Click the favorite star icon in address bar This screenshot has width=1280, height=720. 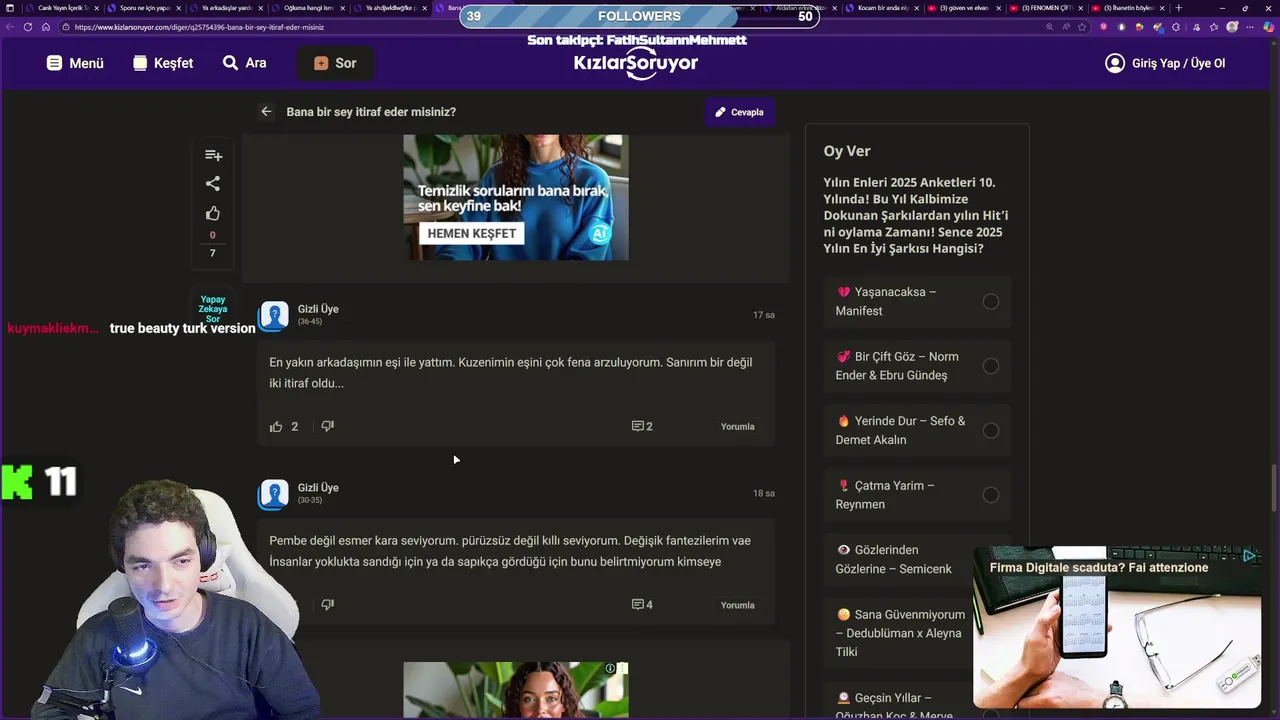coord(1083,27)
